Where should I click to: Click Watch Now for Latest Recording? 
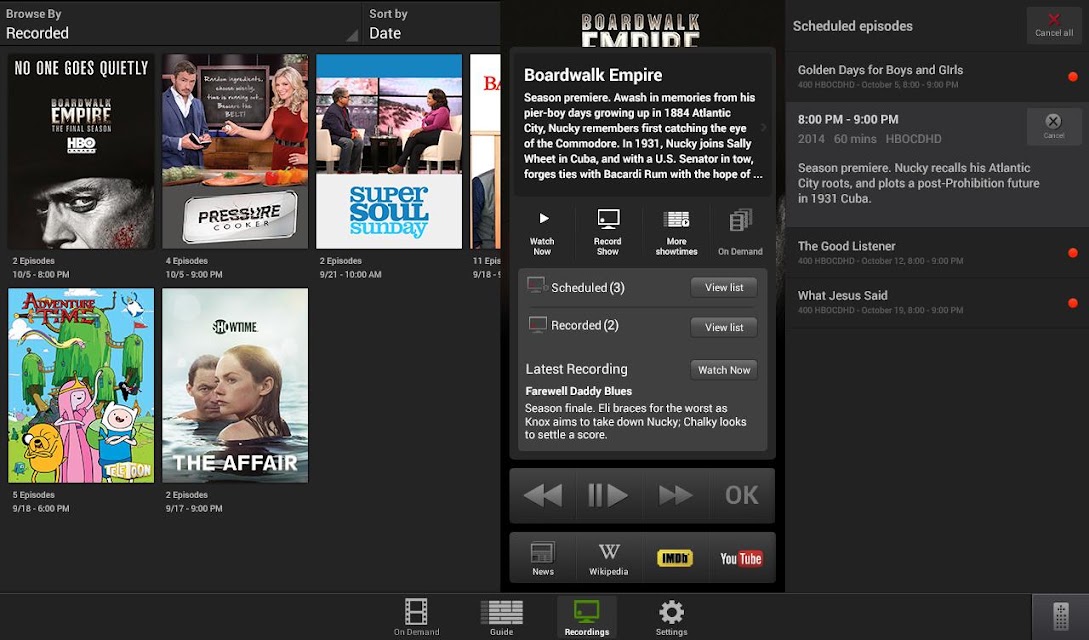tap(724, 370)
